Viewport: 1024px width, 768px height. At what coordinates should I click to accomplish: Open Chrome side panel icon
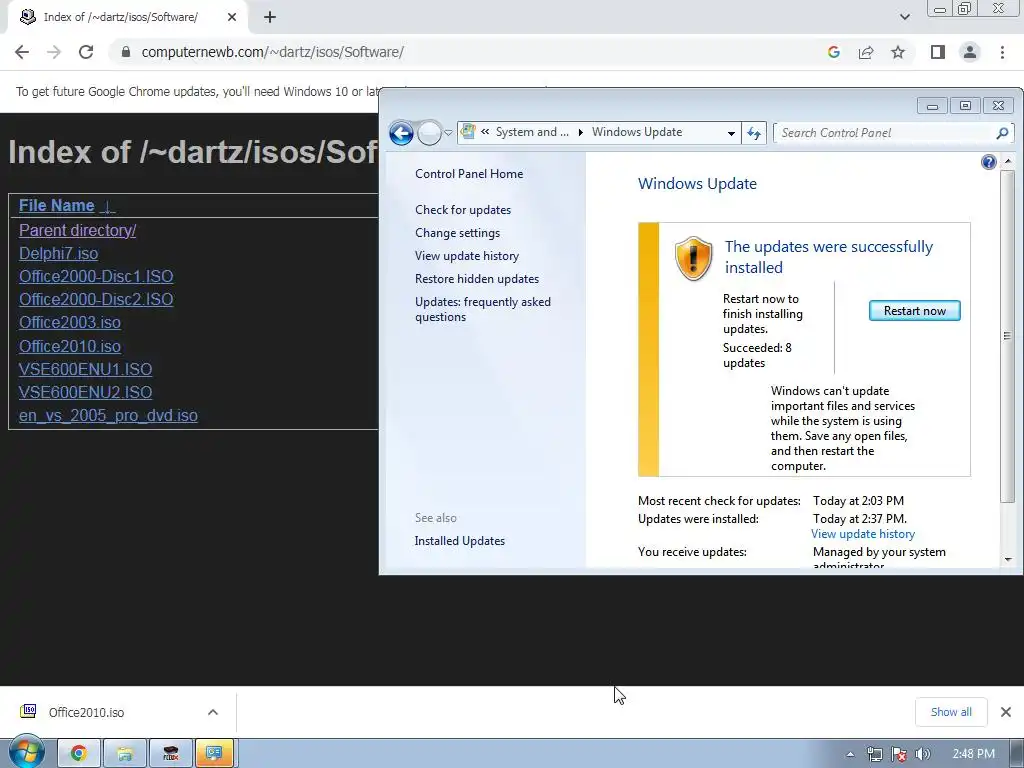[938, 52]
